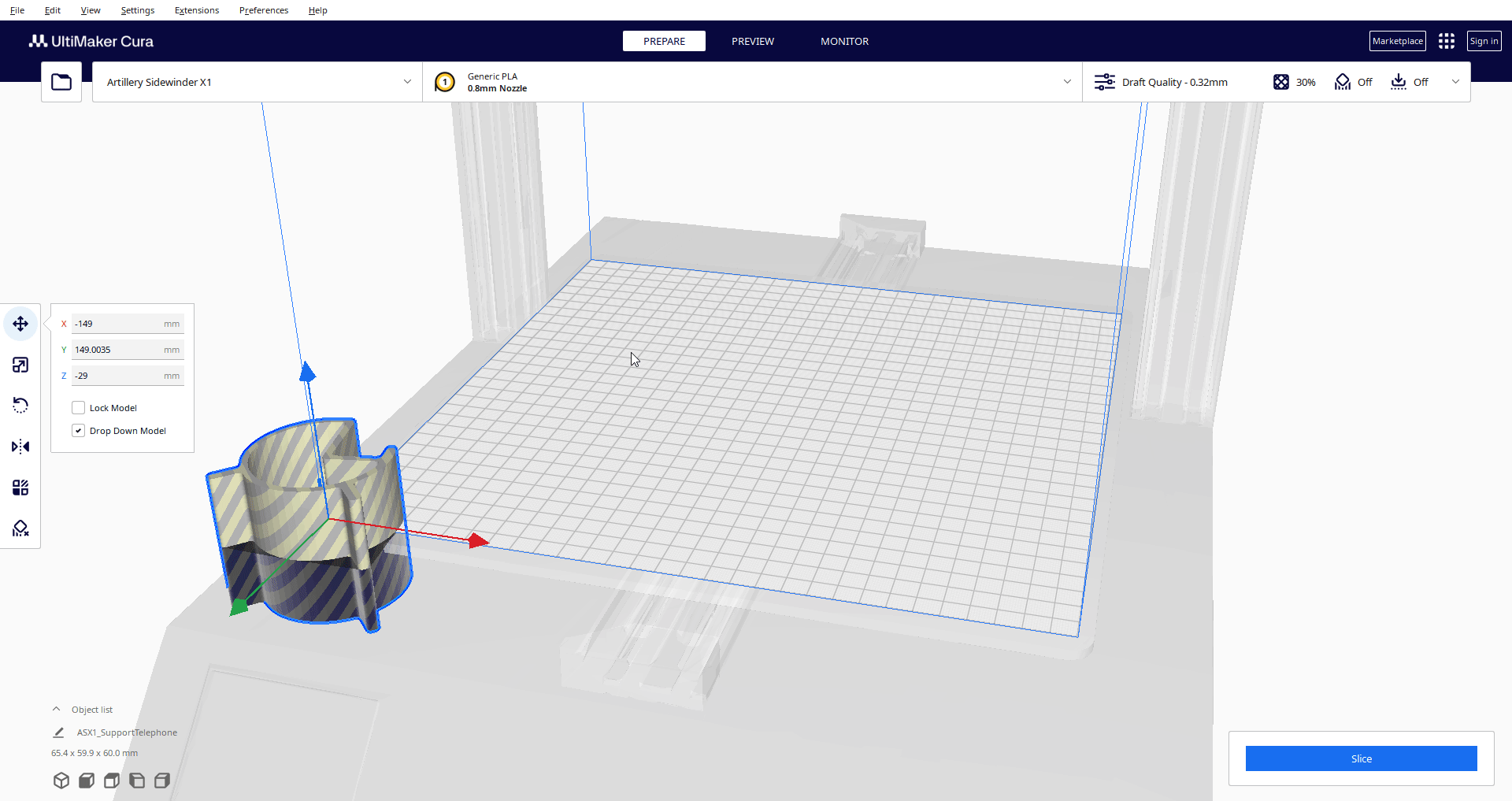The width and height of the screenshot is (1512, 801).
Task: Click the X position input field
Action: coord(118,324)
